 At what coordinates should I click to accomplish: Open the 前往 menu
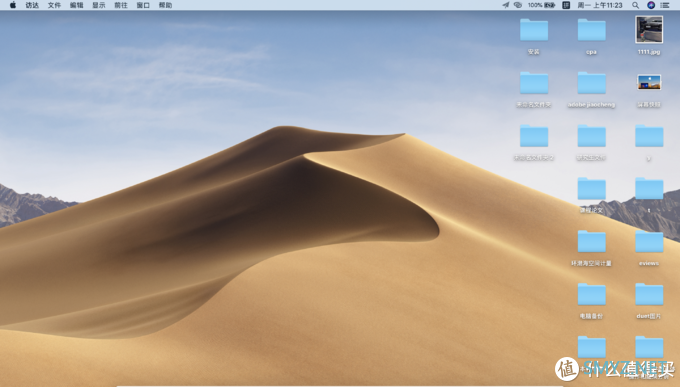click(121, 5)
